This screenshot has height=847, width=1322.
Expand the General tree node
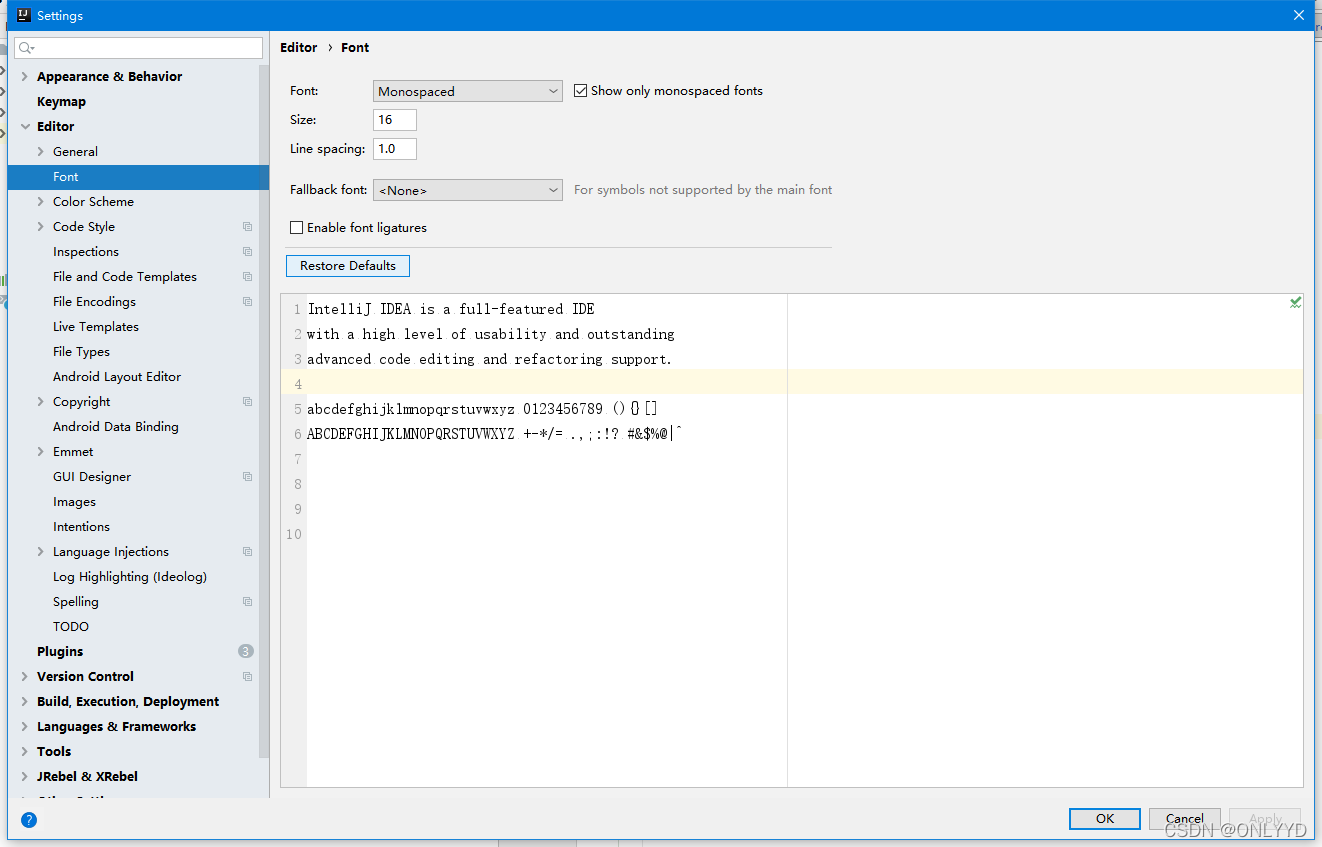click(x=41, y=152)
